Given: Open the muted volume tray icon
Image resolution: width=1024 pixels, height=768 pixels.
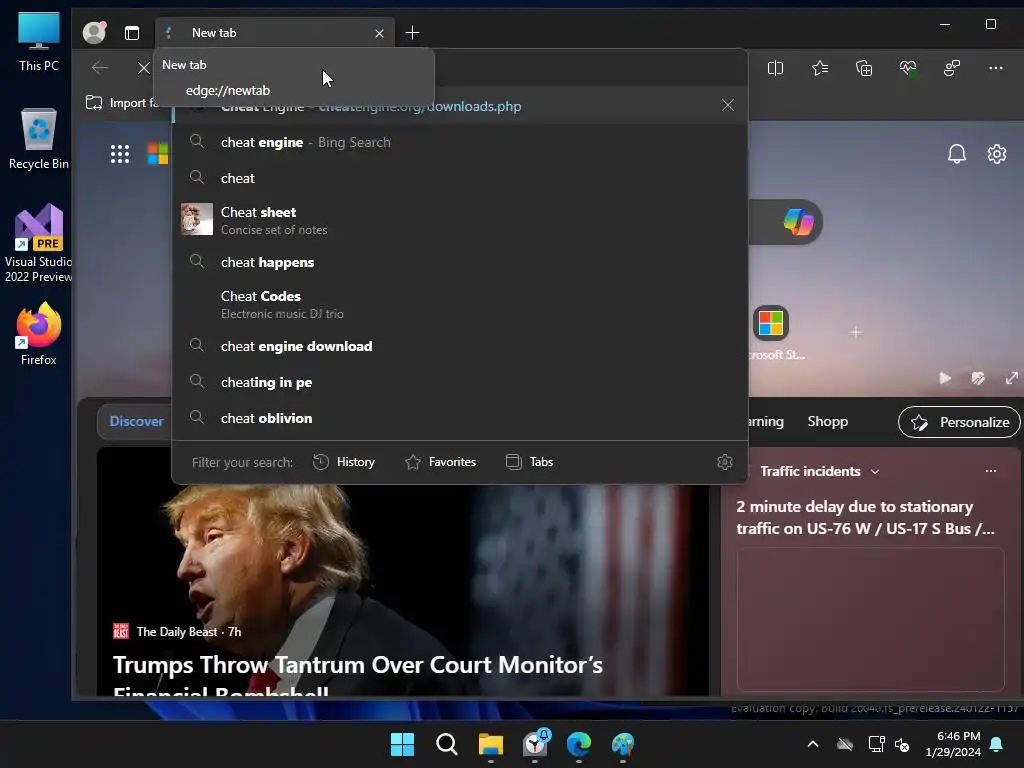Looking at the screenshot, I should [903, 744].
